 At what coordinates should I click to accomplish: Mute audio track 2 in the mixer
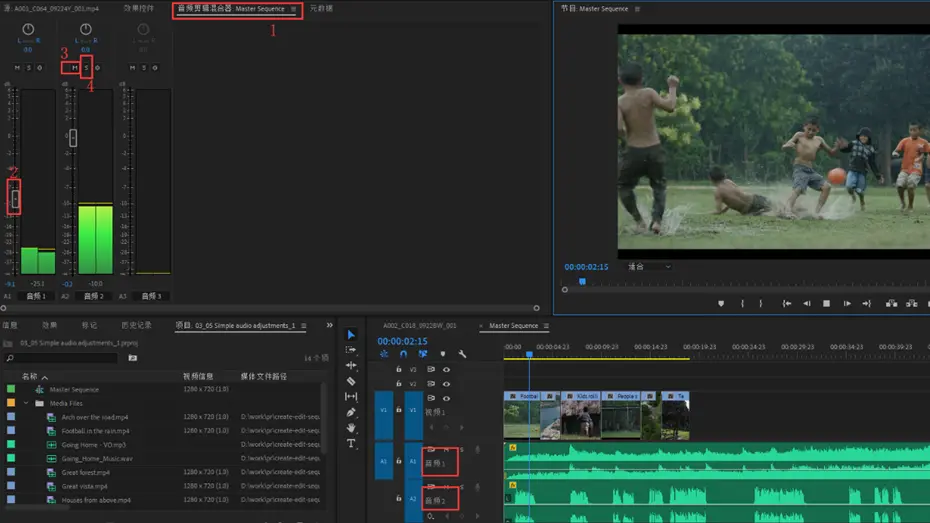[75, 68]
